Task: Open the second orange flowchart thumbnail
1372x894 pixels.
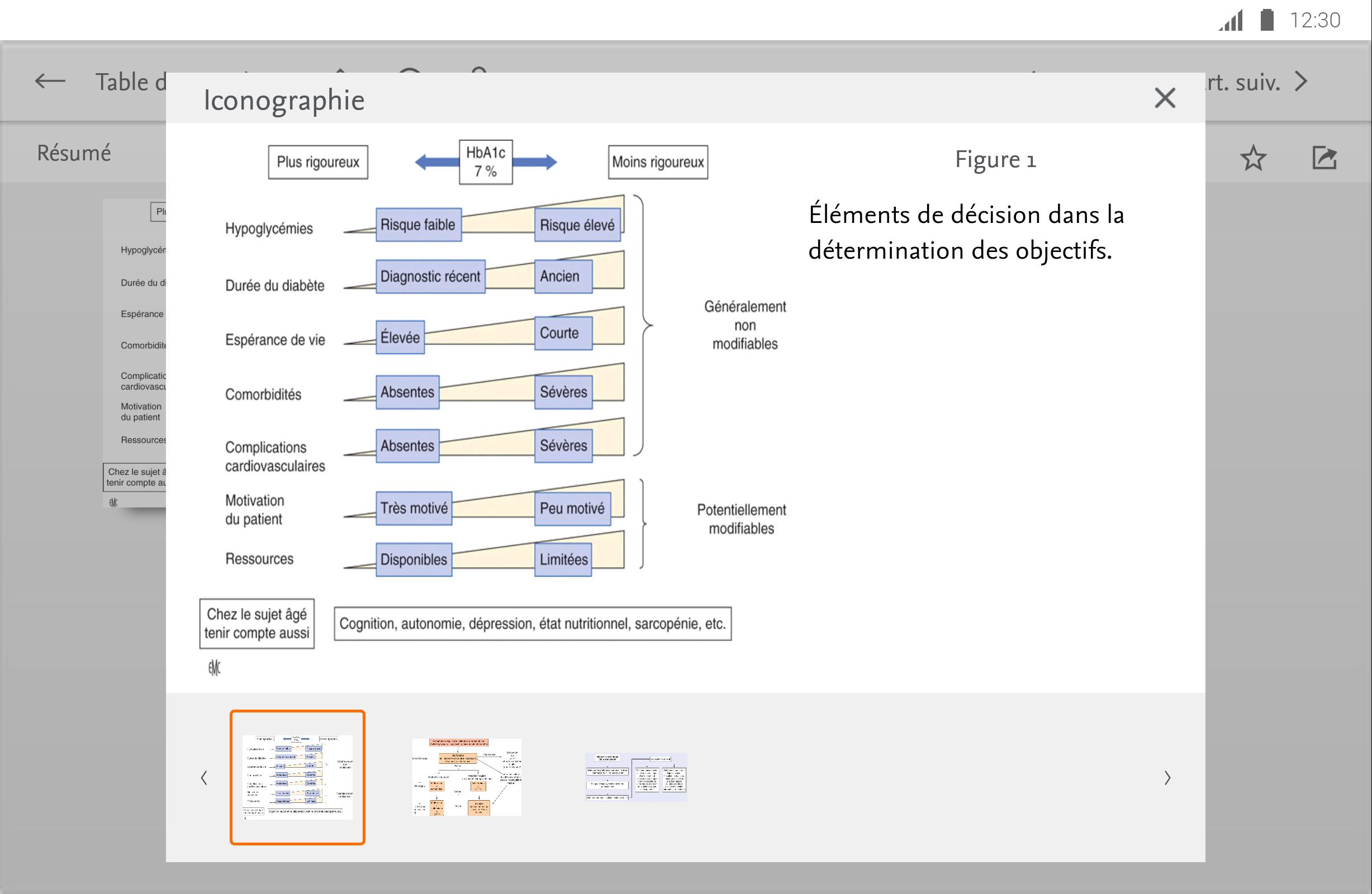Action: tap(466, 777)
